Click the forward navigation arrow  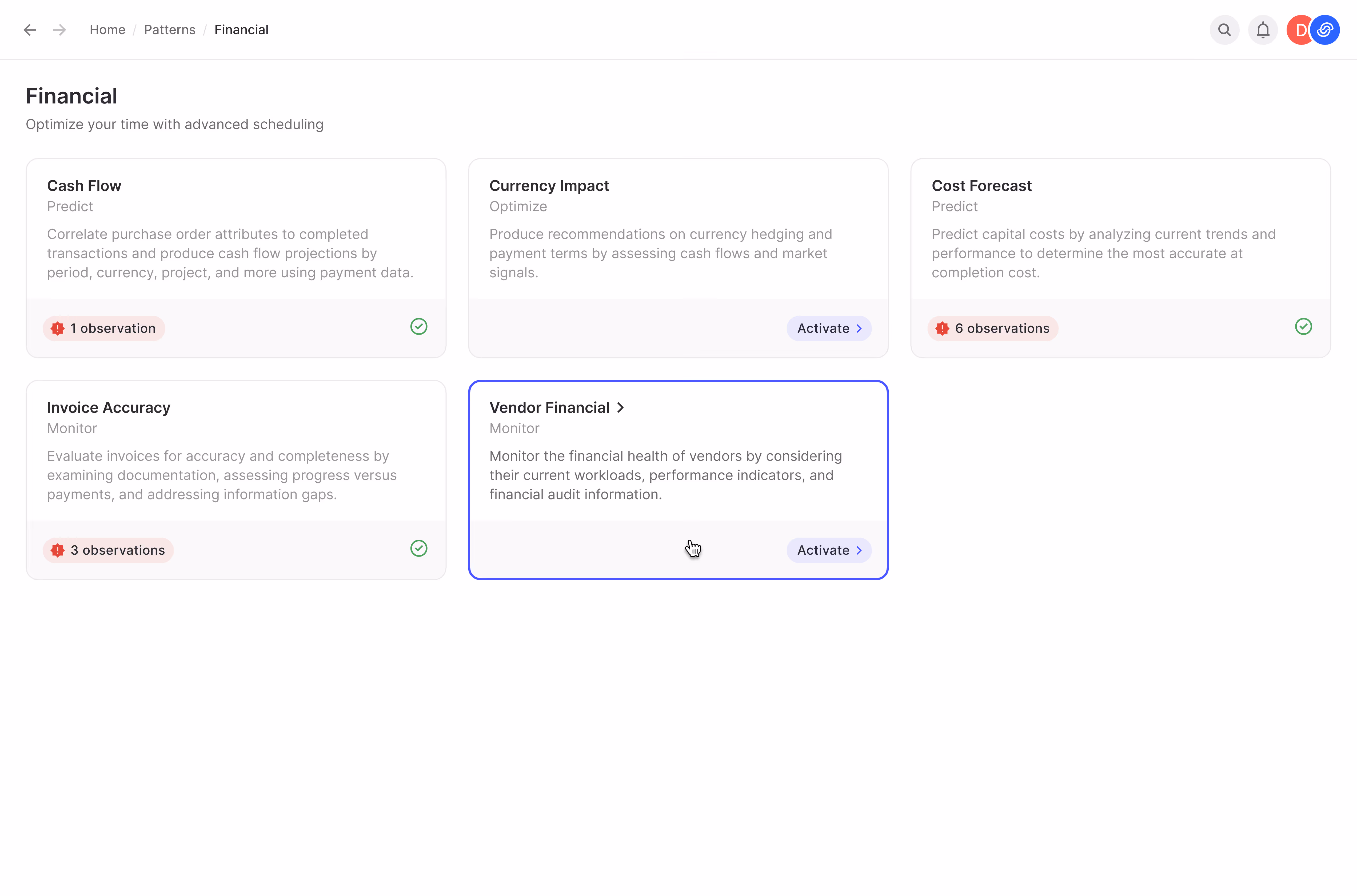(x=59, y=30)
